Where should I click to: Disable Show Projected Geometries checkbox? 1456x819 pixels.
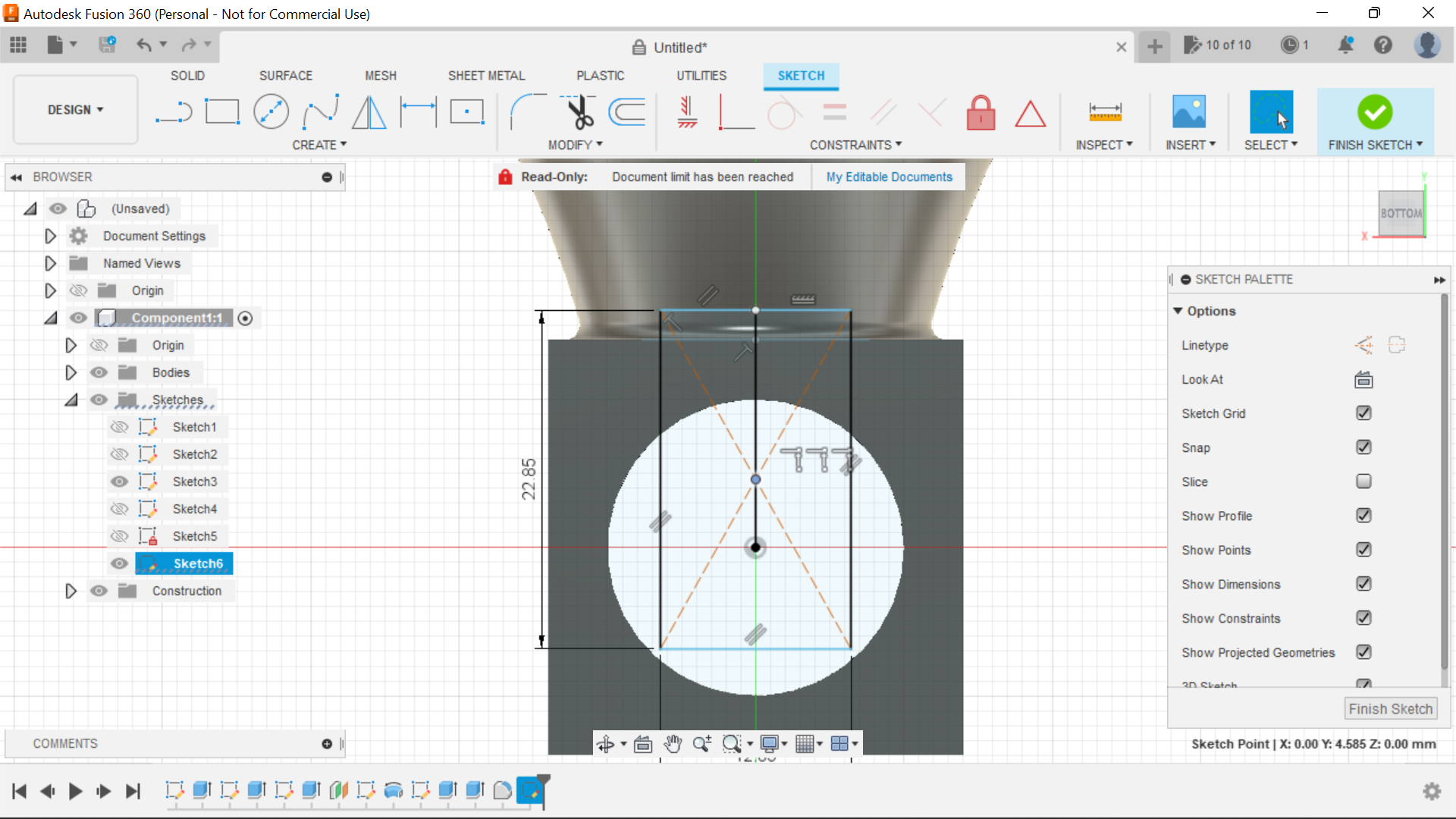pyautogui.click(x=1363, y=653)
